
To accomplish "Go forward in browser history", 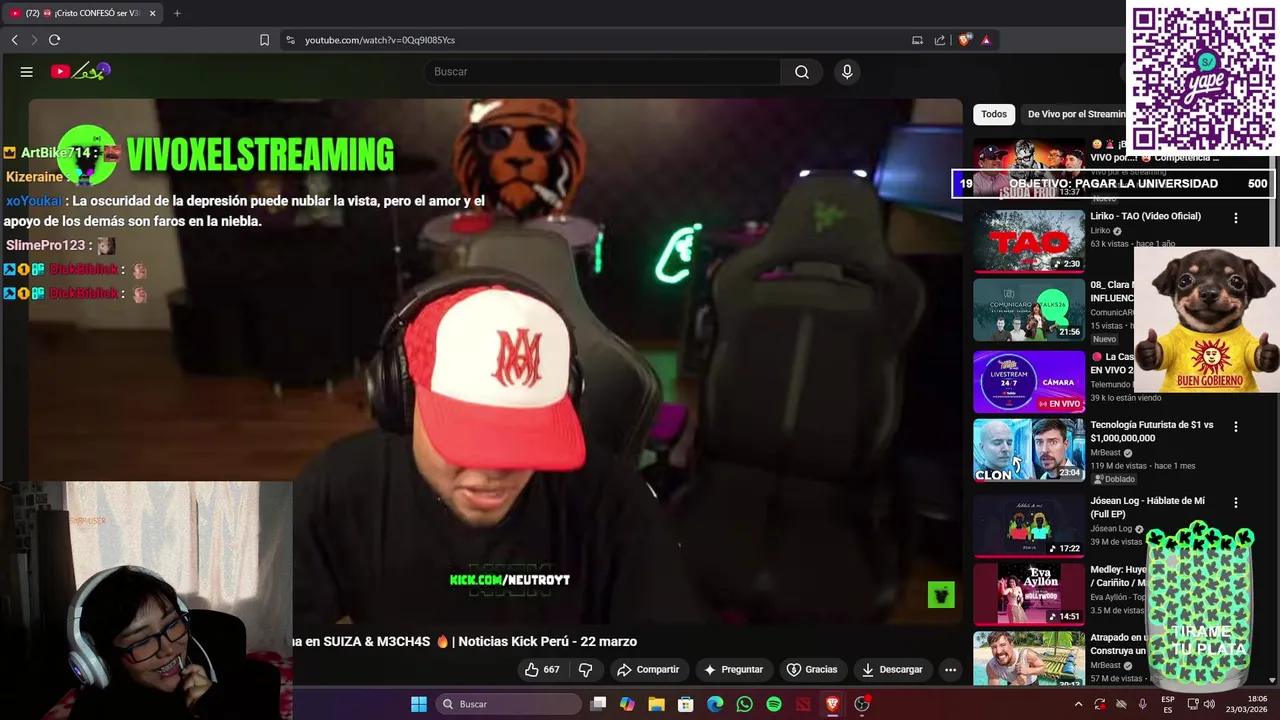I will [34, 40].
